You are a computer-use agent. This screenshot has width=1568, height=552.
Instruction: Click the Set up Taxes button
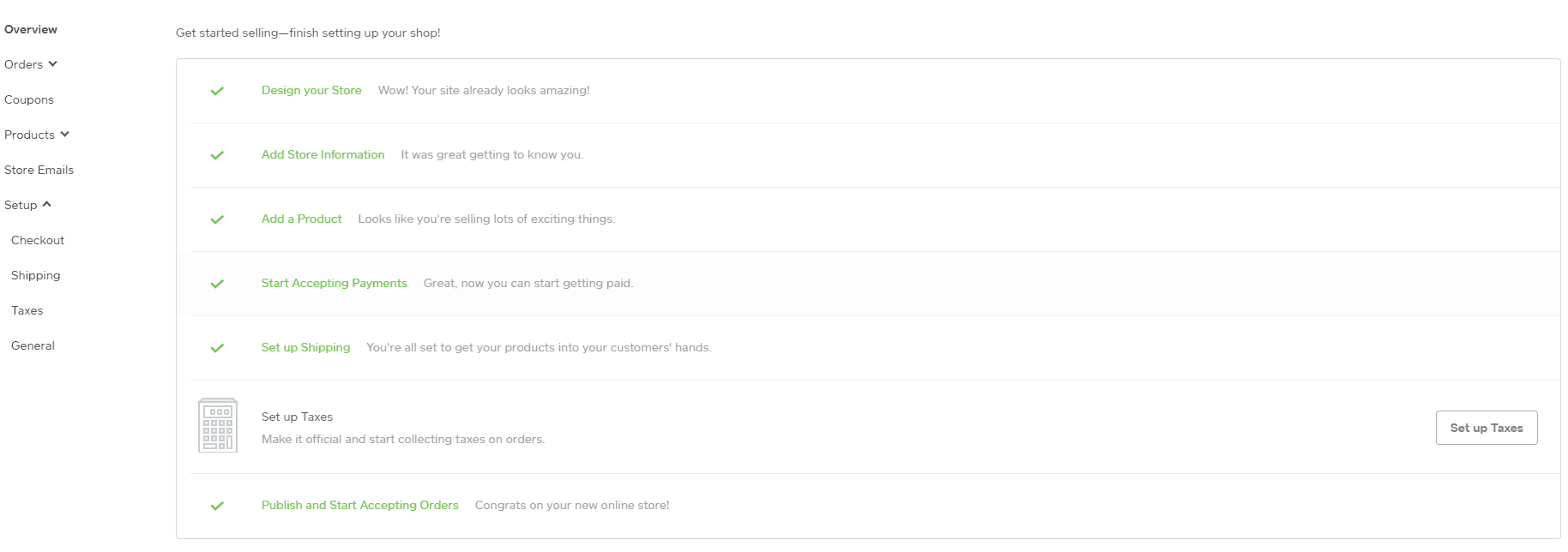1487,428
